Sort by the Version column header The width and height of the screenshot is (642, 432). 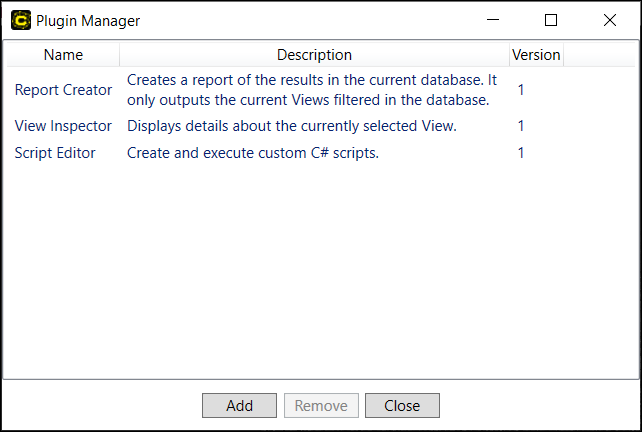coord(536,55)
